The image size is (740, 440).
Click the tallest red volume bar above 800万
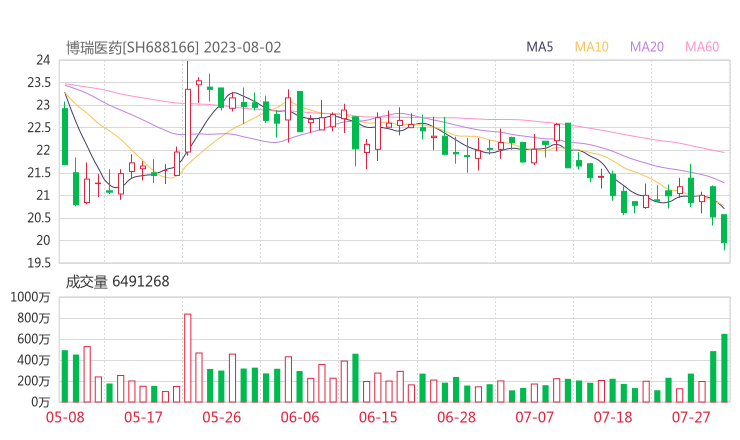coord(187,358)
